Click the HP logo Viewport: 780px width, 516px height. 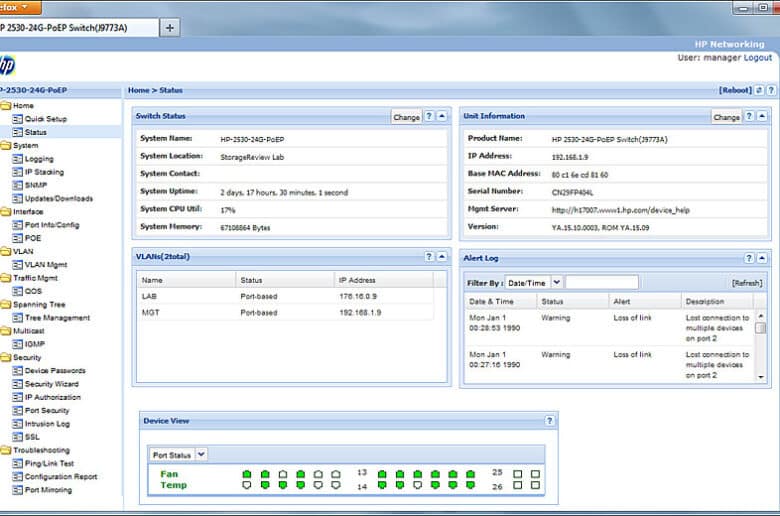7,65
